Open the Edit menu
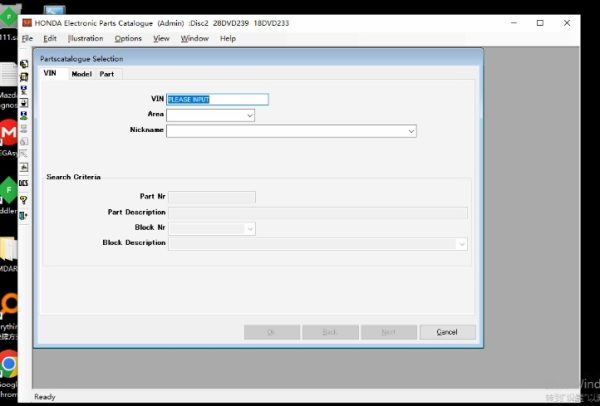This screenshot has height=406, width=600. coord(50,38)
